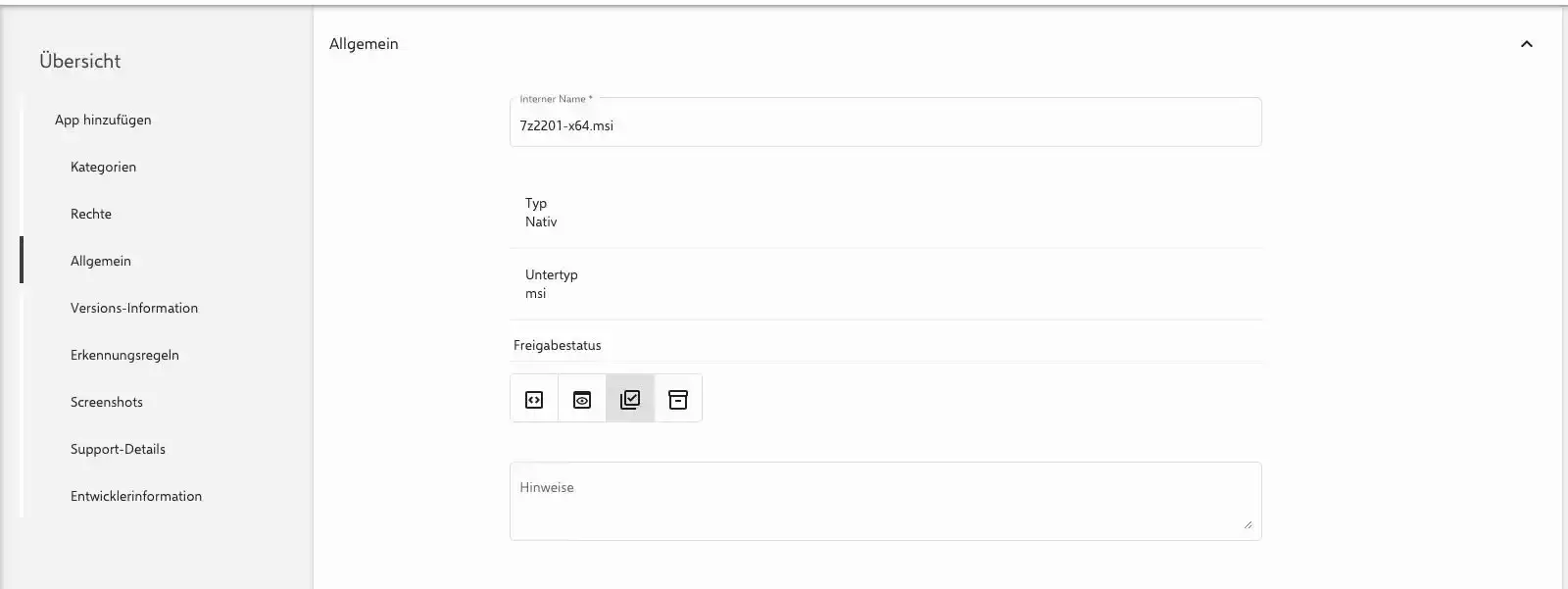Click the Interner Name input field
This screenshot has height=589, width=1568.
[x=885, y=125]
